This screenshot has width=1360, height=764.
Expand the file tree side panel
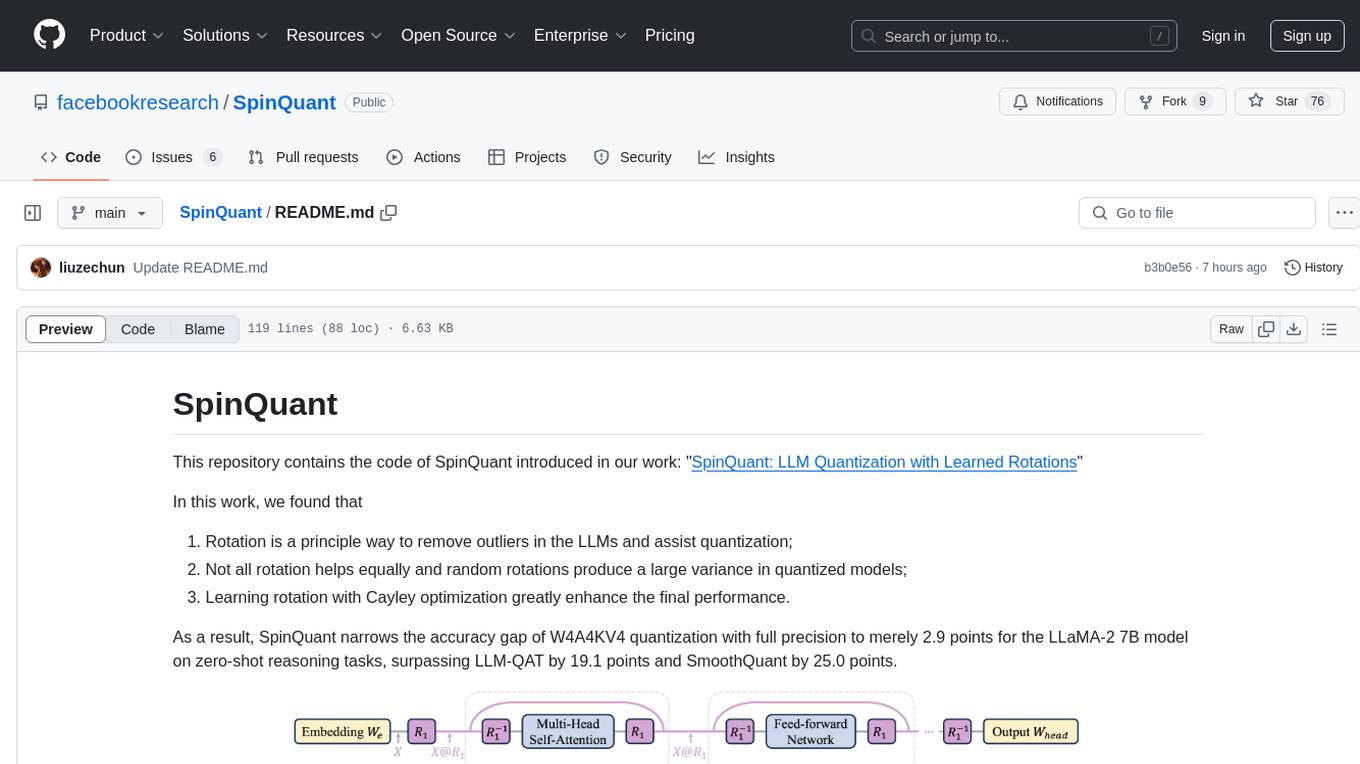33,213
